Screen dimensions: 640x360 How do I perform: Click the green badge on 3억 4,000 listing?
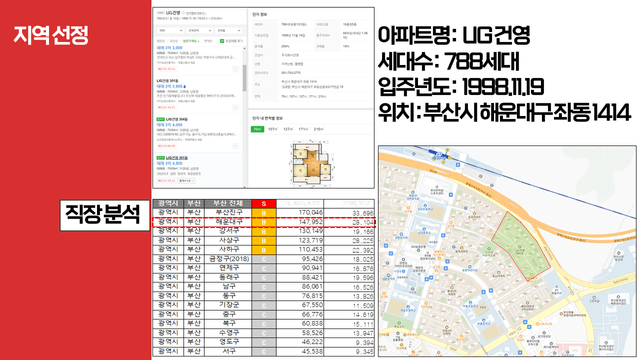tap(160, 119)
